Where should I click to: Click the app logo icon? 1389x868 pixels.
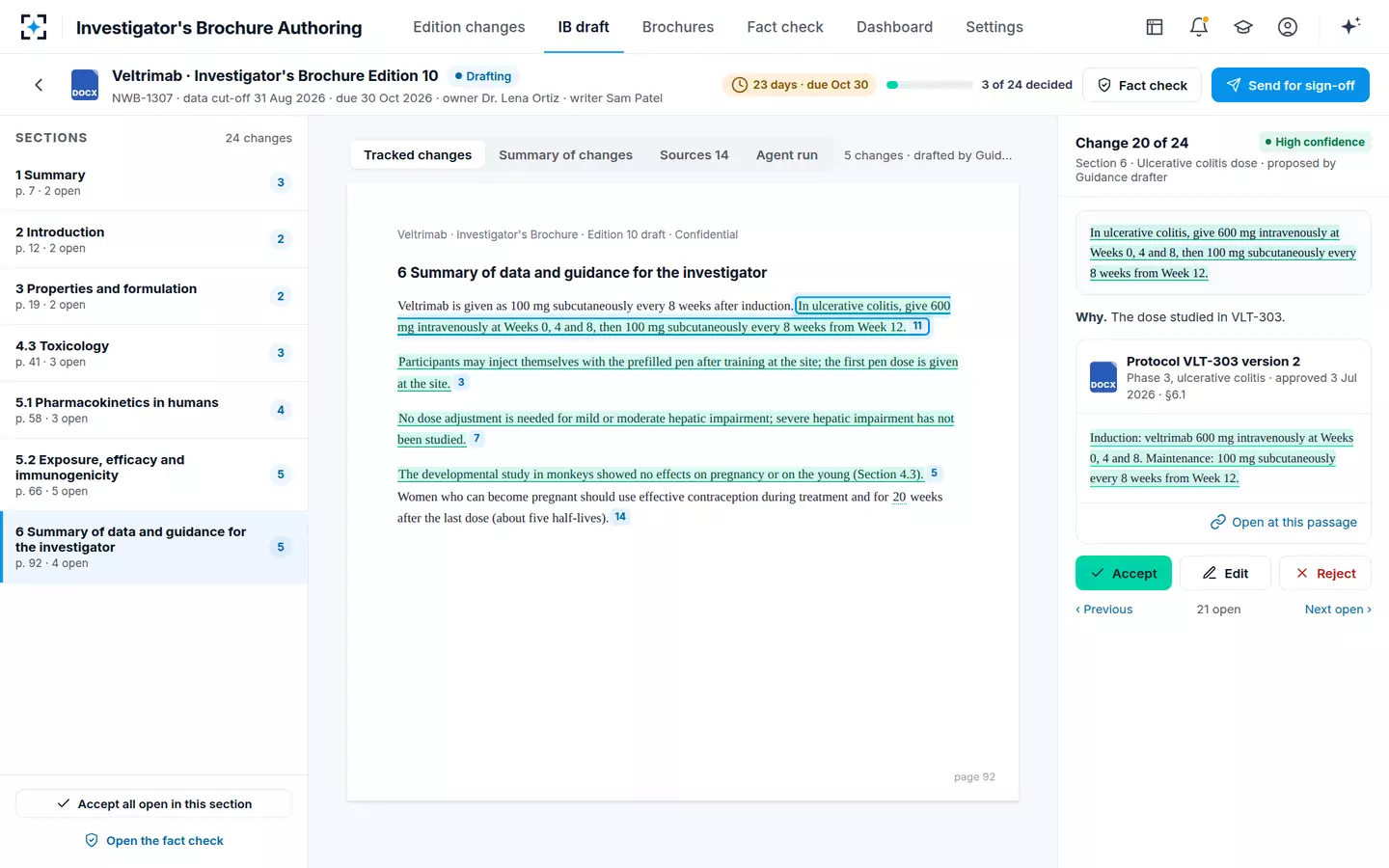[x=34, y=27]
